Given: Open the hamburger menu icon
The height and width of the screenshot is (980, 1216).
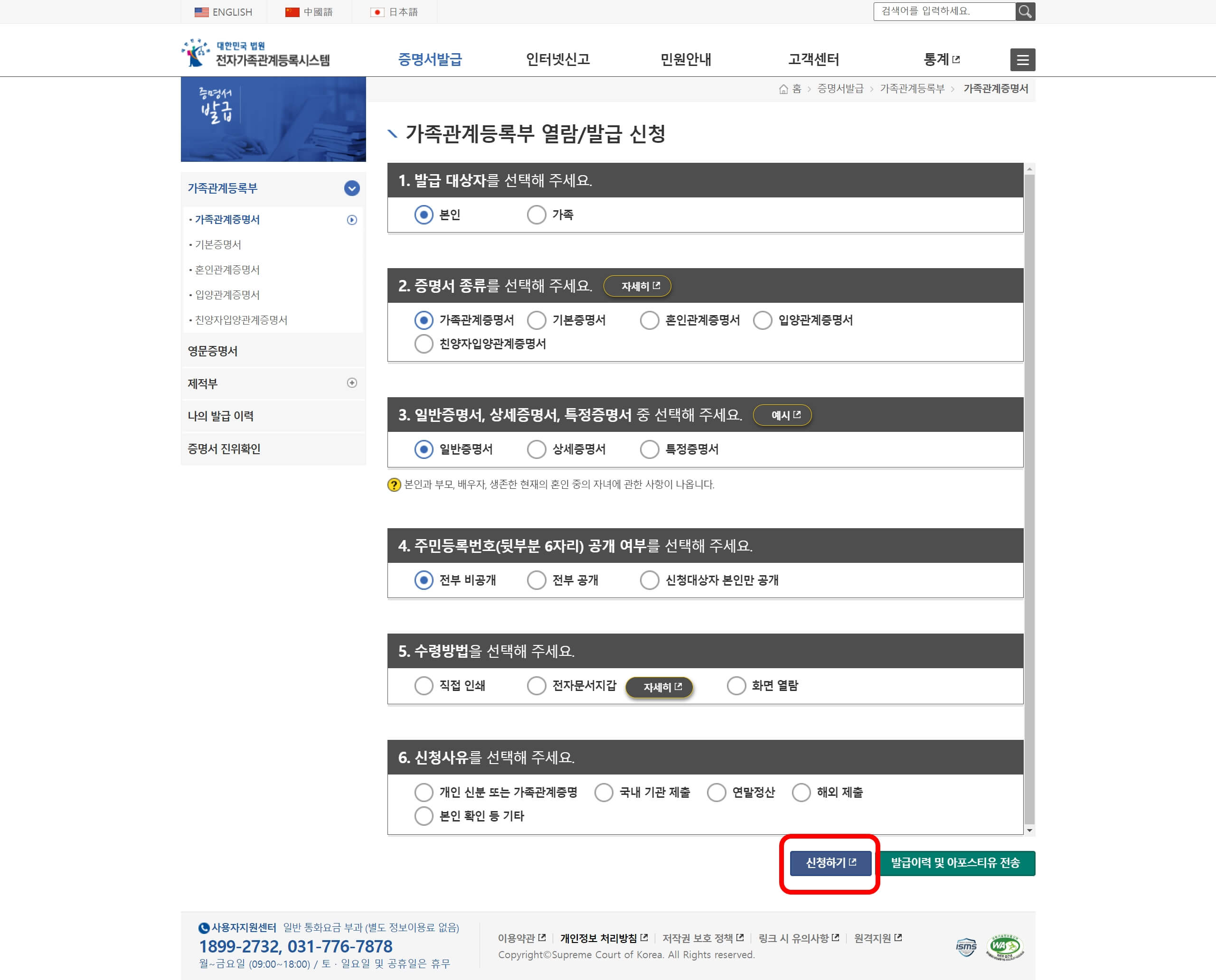Looking at the screenshot, I should coord(1022,60).
